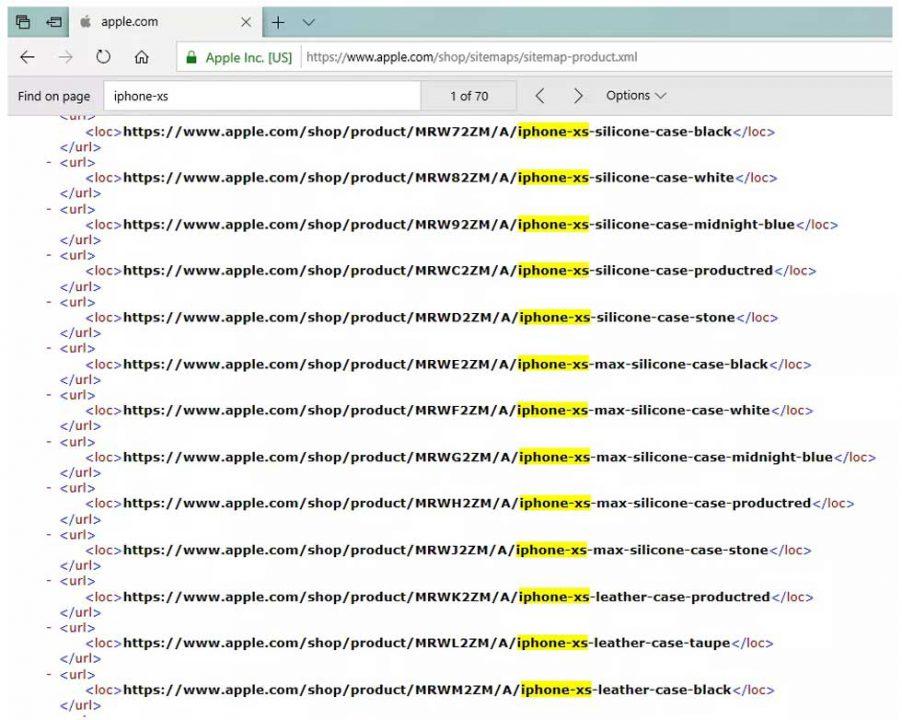
Task: View Apple Inc. [US] certificate info
Action: [249, 58]
